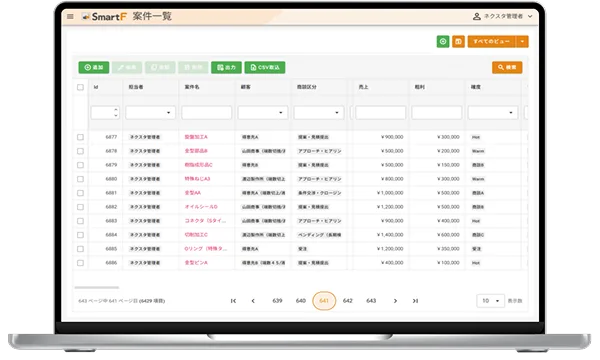Open the 担当者 column filter dropdown

pyautogui.click(x=150, y=112)
